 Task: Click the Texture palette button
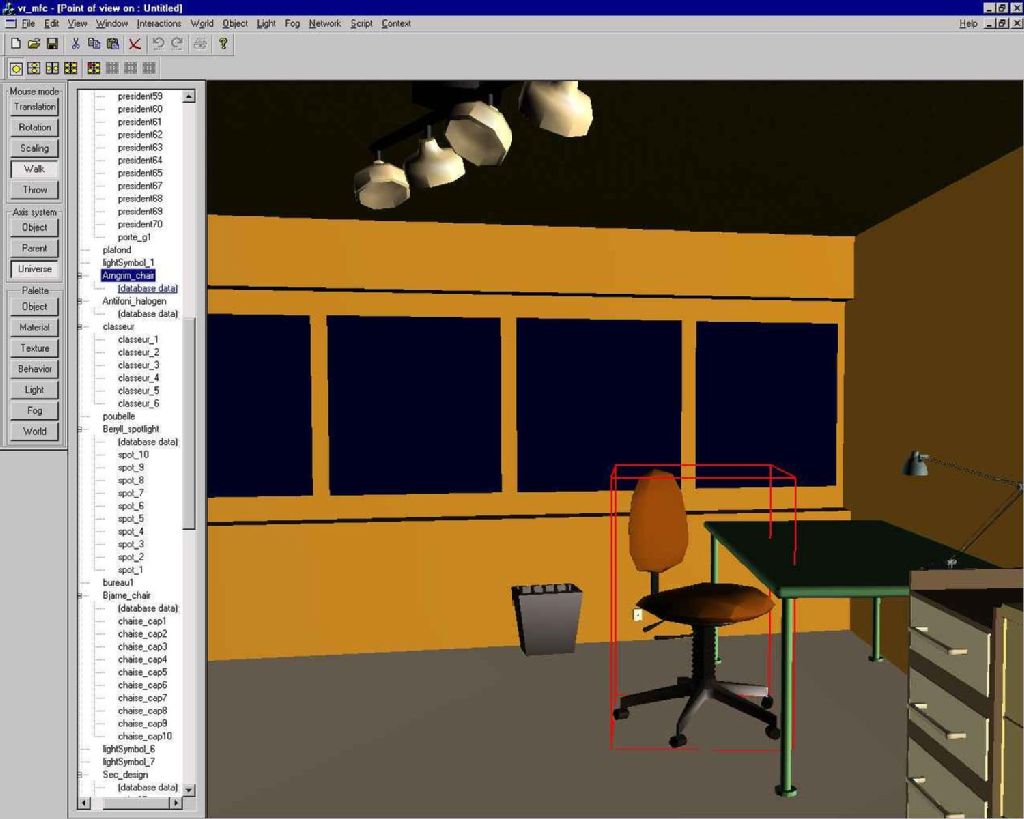(35, 349)
